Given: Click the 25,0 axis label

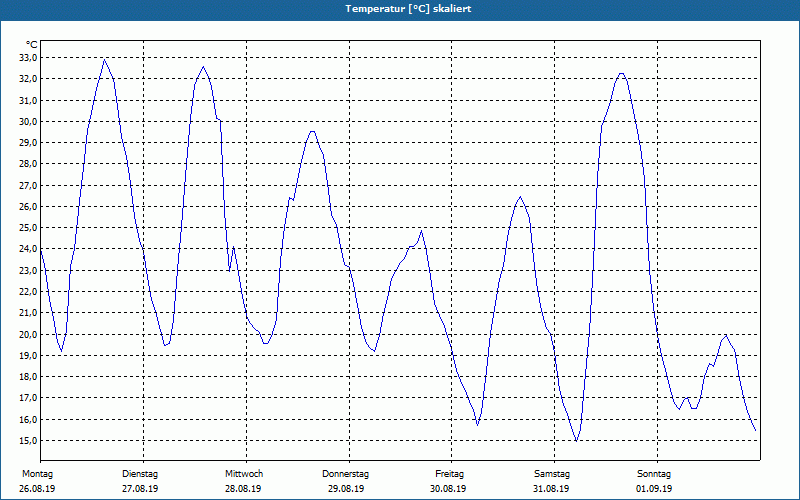Looking at the screenshot, I should 28,228.
